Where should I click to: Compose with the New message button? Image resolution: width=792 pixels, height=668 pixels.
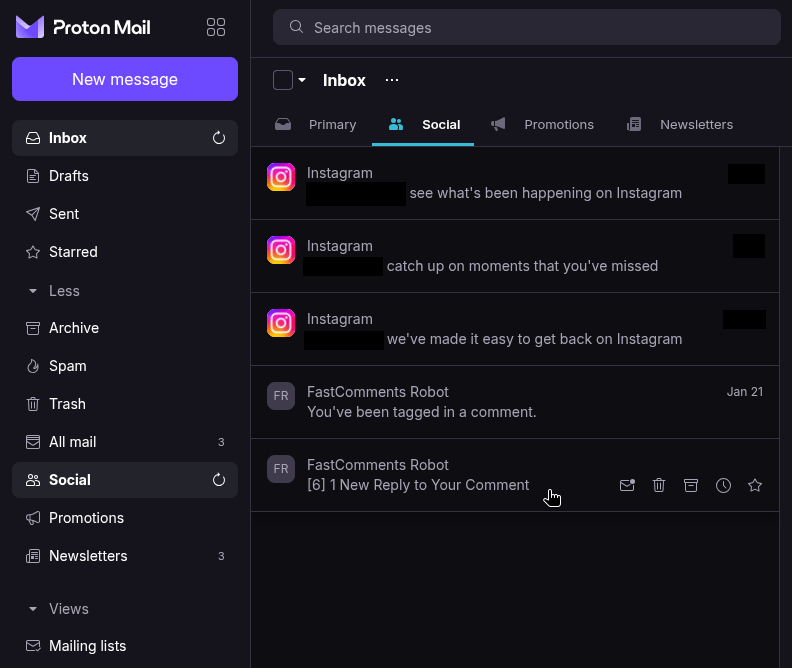tap(125, 79)
